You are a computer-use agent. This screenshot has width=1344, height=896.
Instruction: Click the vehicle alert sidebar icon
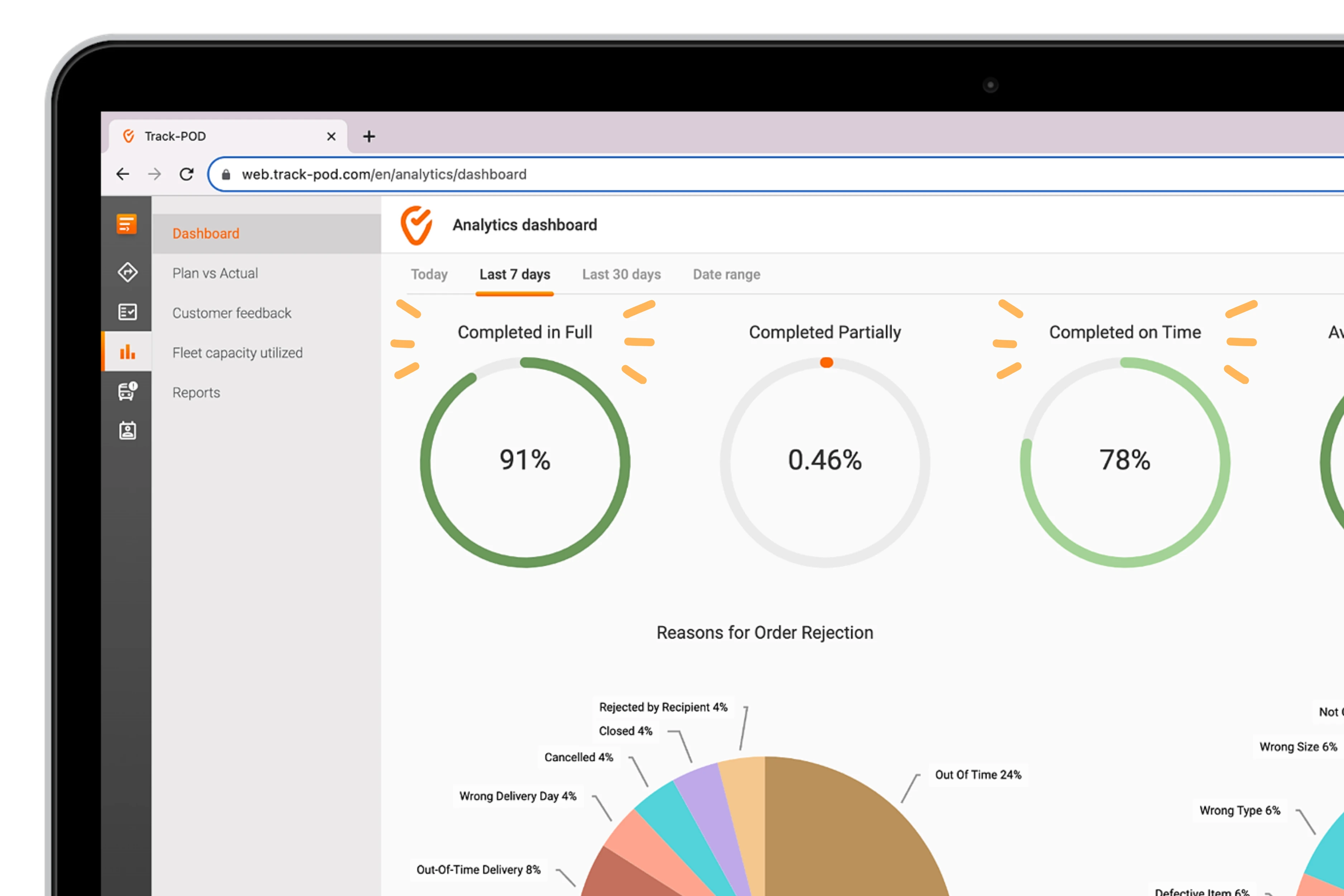coord(127,391)
